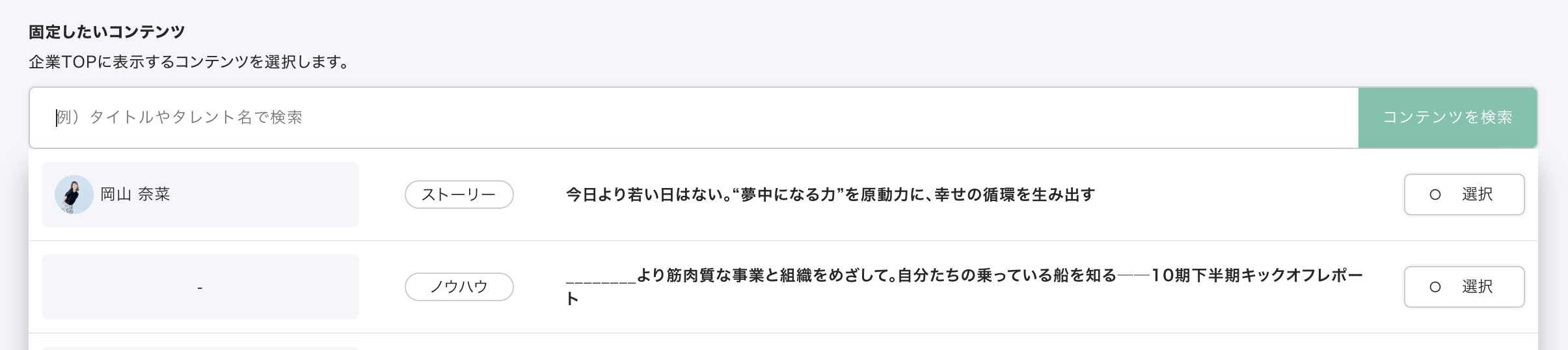Click the dash in the ノウハウ row's talent cell
Viewport: 1568px width, 350px height.
click(x=200, y=288)
